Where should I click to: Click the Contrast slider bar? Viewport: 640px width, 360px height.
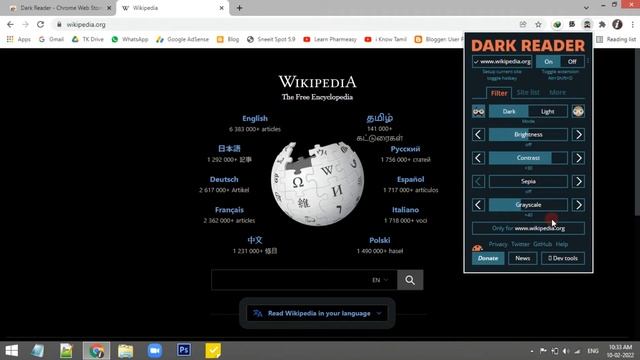click(528, 158)
